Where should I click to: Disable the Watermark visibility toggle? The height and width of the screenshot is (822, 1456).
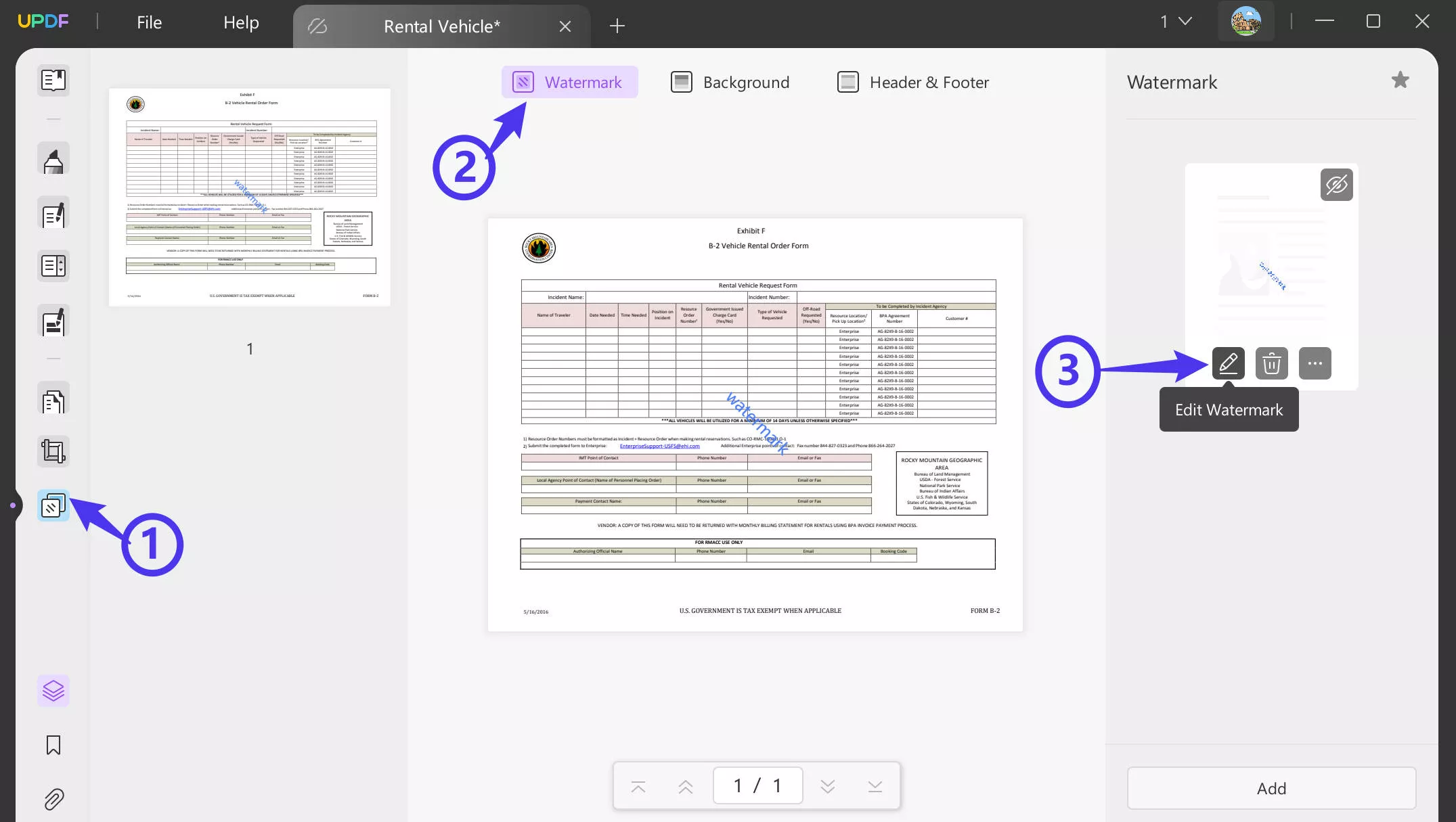pos(1336,184)
